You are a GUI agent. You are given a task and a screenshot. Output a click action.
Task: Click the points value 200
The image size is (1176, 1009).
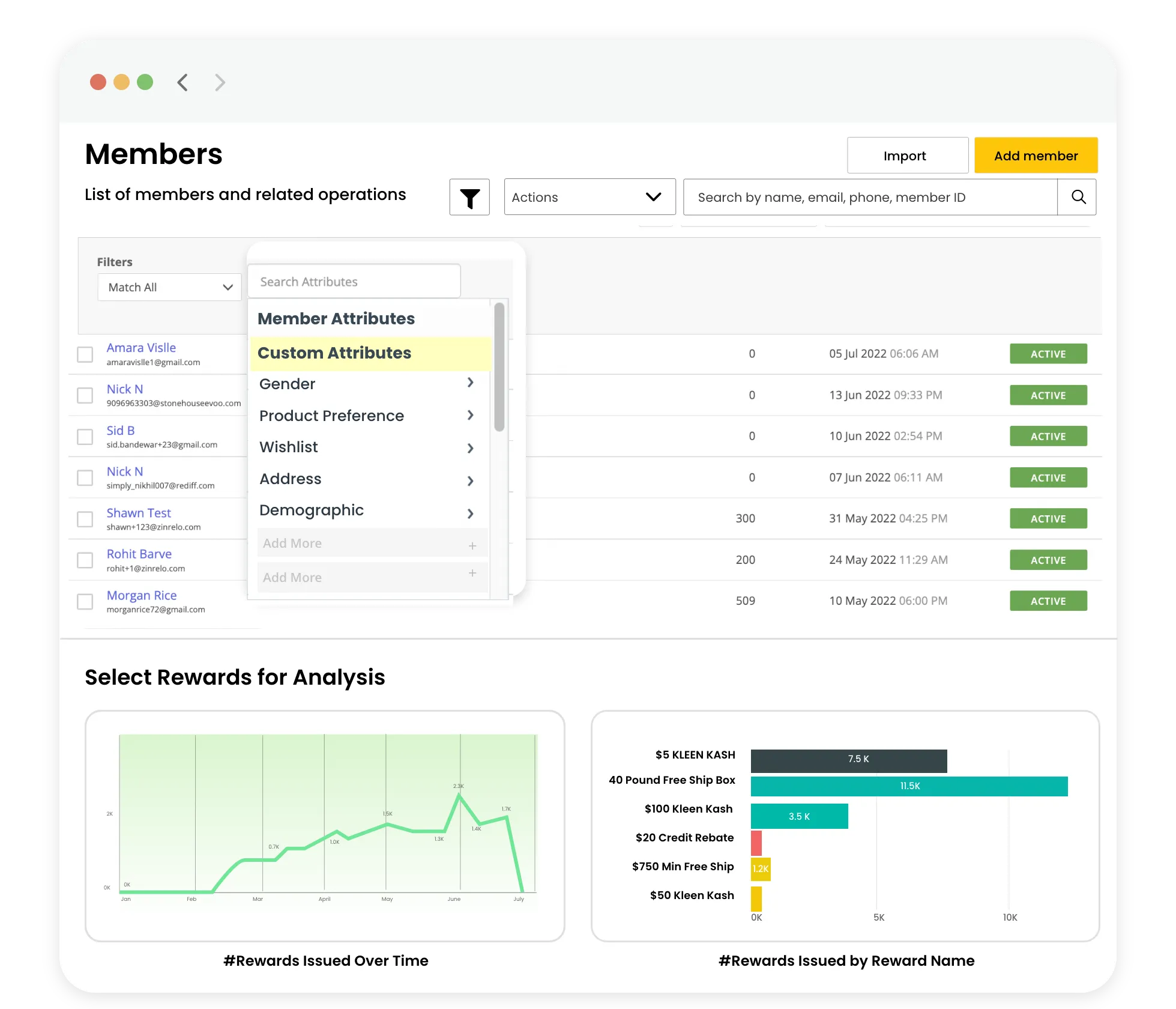click(746, 560)
